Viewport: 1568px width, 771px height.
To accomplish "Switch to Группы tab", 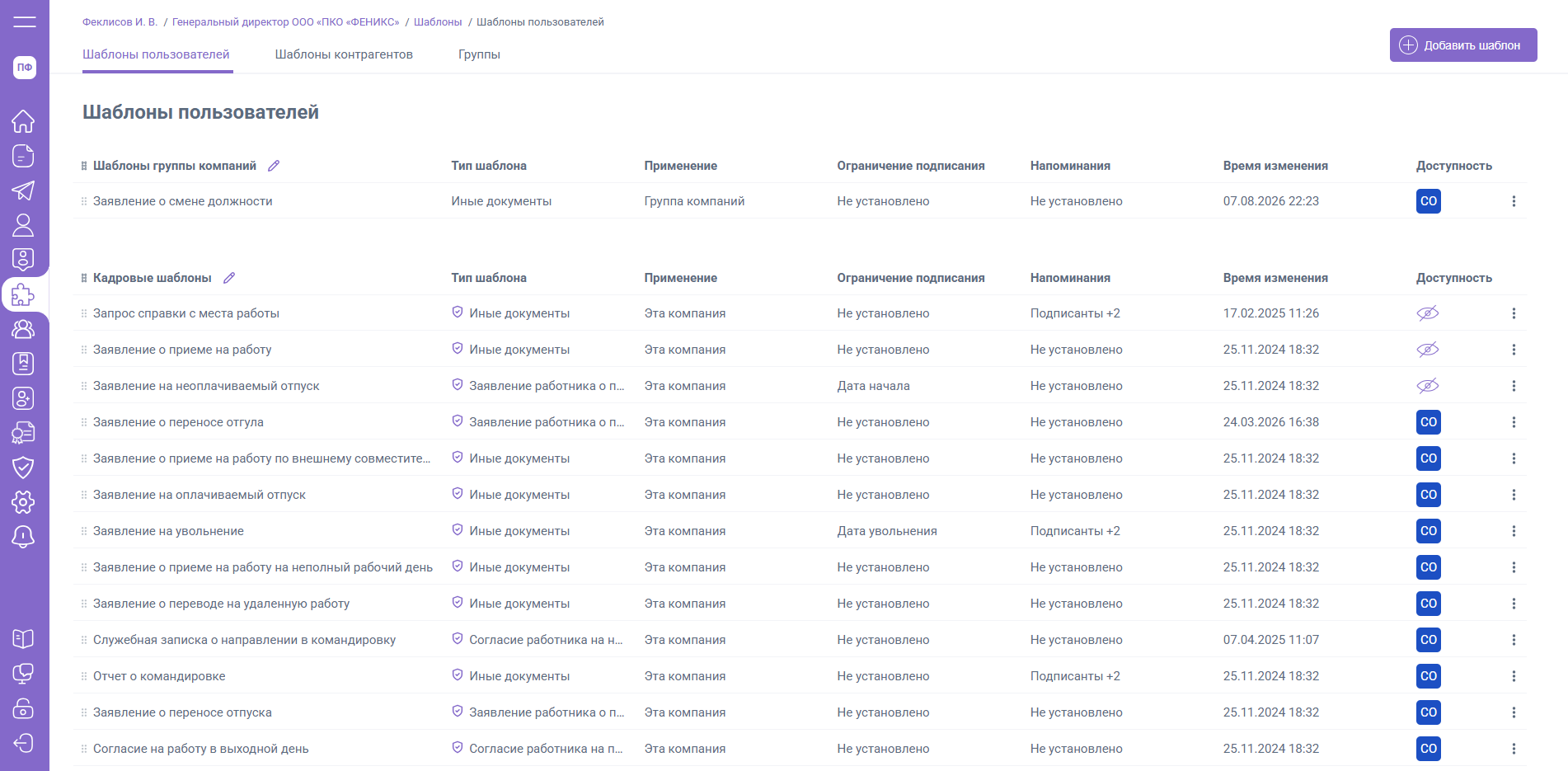I will tap(479, 54).
